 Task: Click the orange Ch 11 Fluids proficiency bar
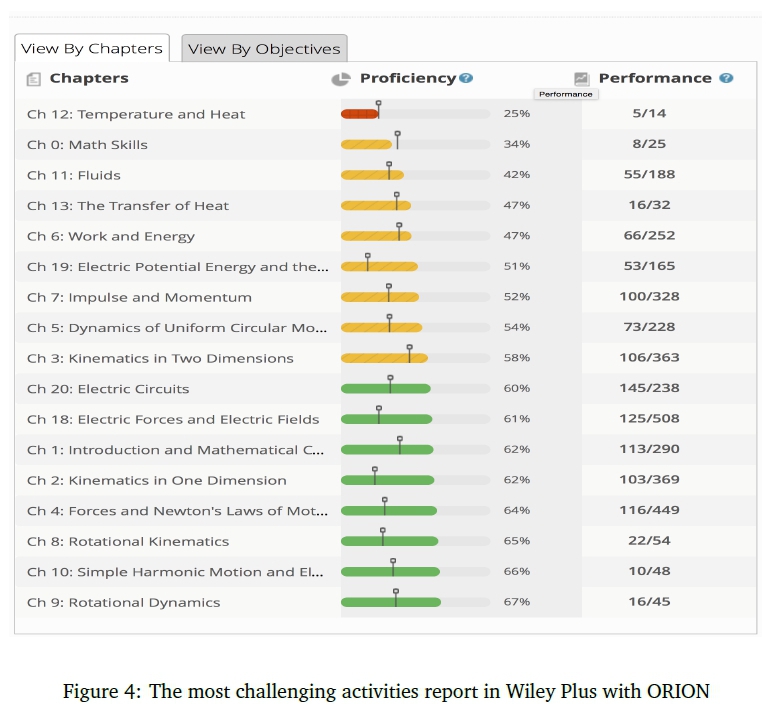[x=371, y=175]
